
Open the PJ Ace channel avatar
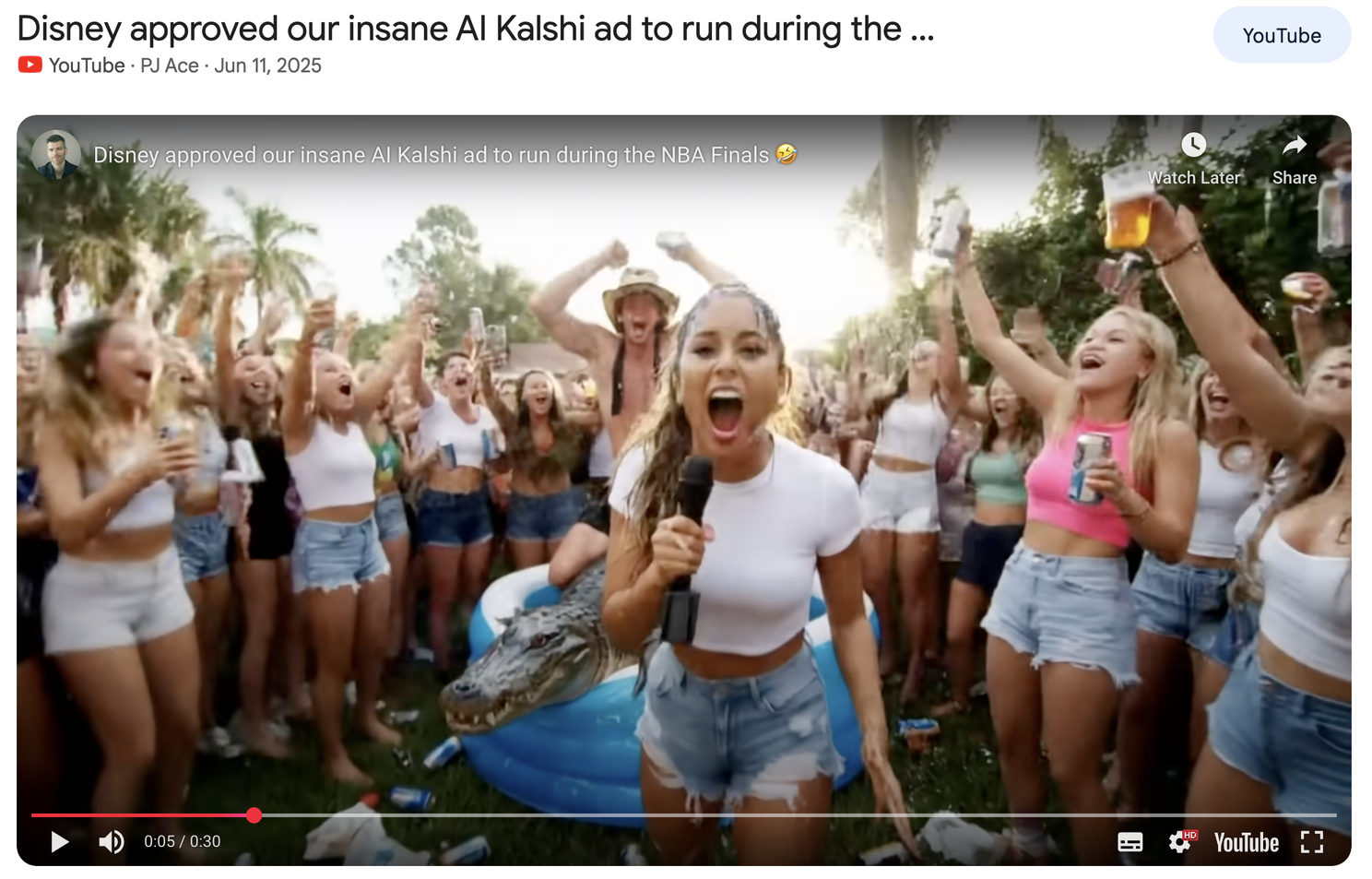coord(55,154)
